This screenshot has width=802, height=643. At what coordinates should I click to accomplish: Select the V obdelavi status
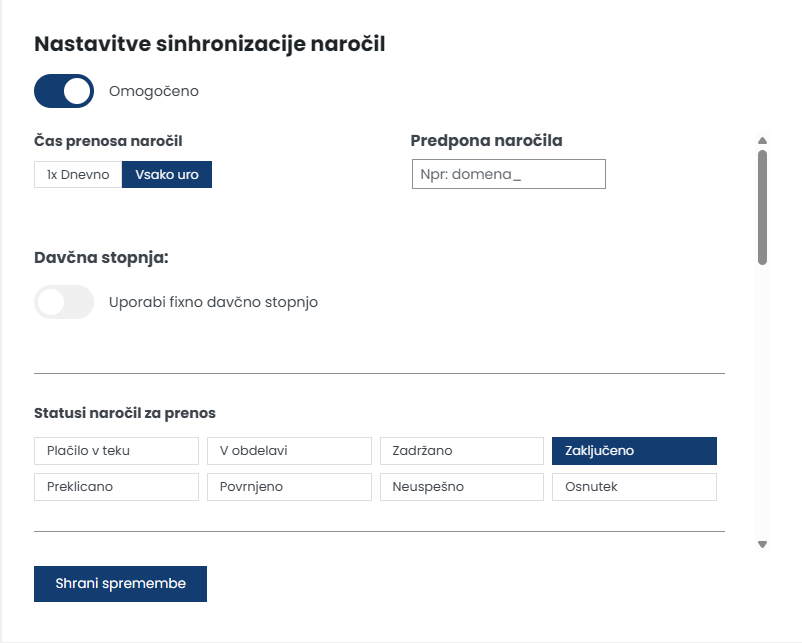[288, 451]
